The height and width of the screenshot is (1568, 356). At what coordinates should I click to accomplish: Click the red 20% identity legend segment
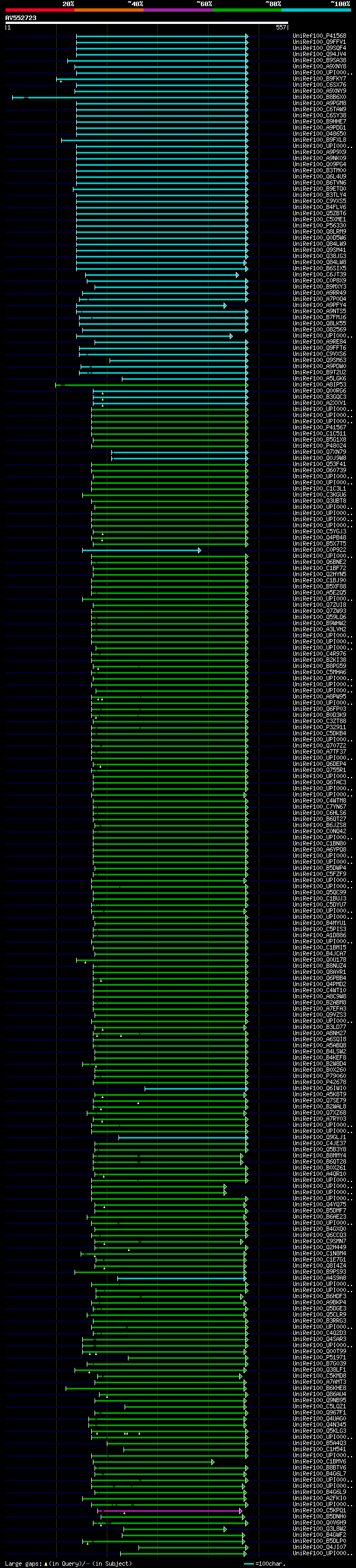pos(39,10)
